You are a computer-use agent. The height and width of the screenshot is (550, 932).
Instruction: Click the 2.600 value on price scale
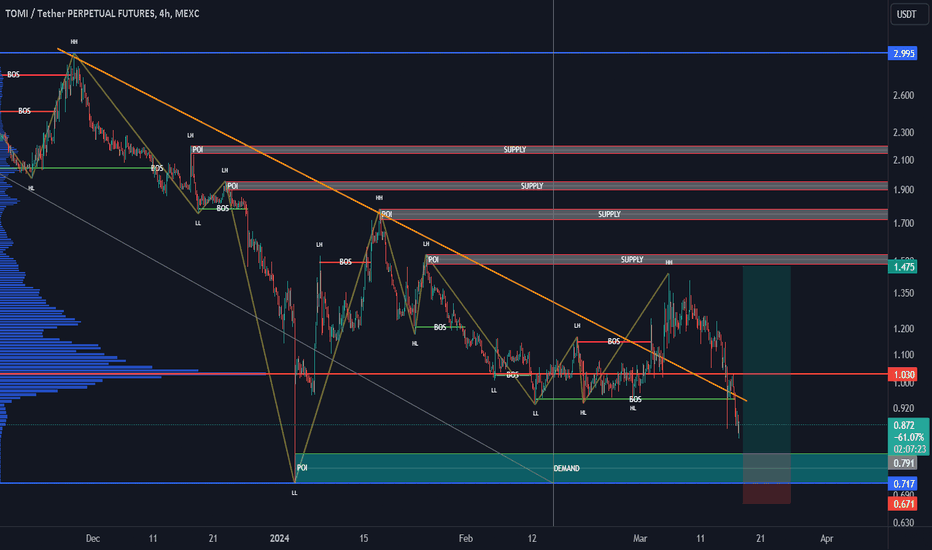point(903,96)
